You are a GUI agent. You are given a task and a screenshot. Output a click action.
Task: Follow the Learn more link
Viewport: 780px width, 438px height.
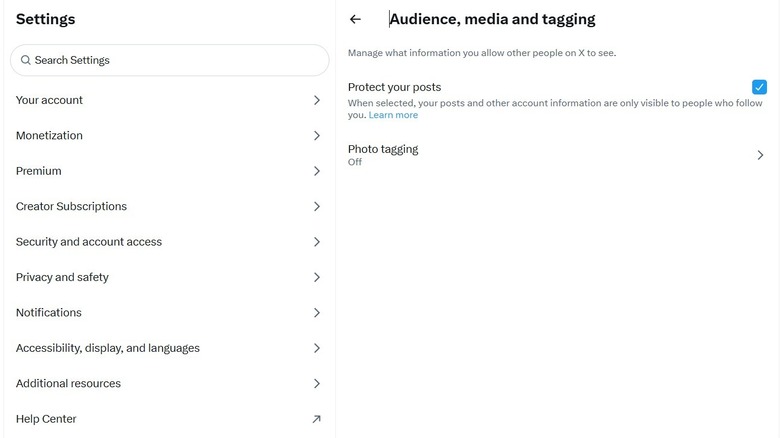tap(393, 115)
